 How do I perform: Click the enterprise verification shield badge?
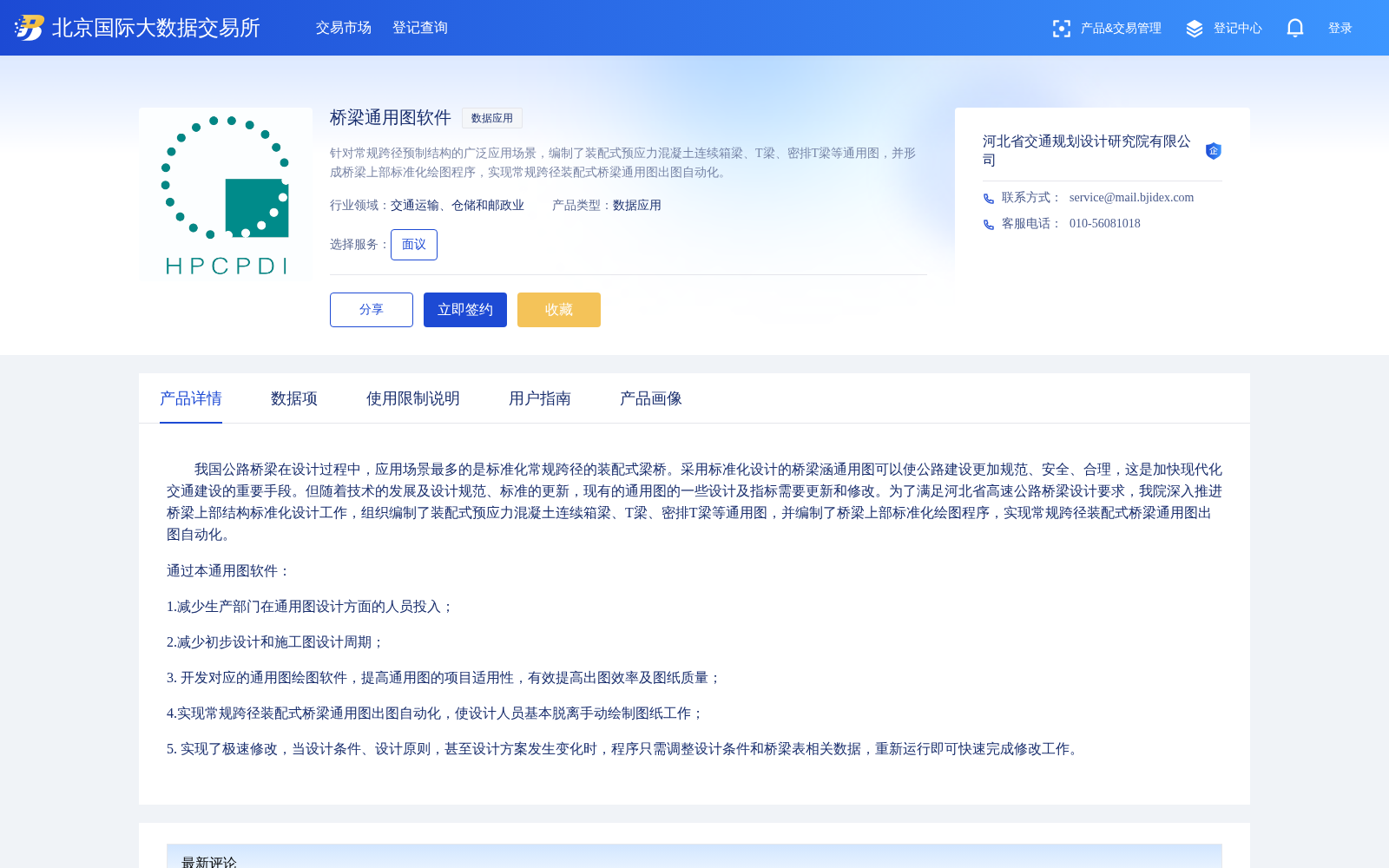point(1214,151)
